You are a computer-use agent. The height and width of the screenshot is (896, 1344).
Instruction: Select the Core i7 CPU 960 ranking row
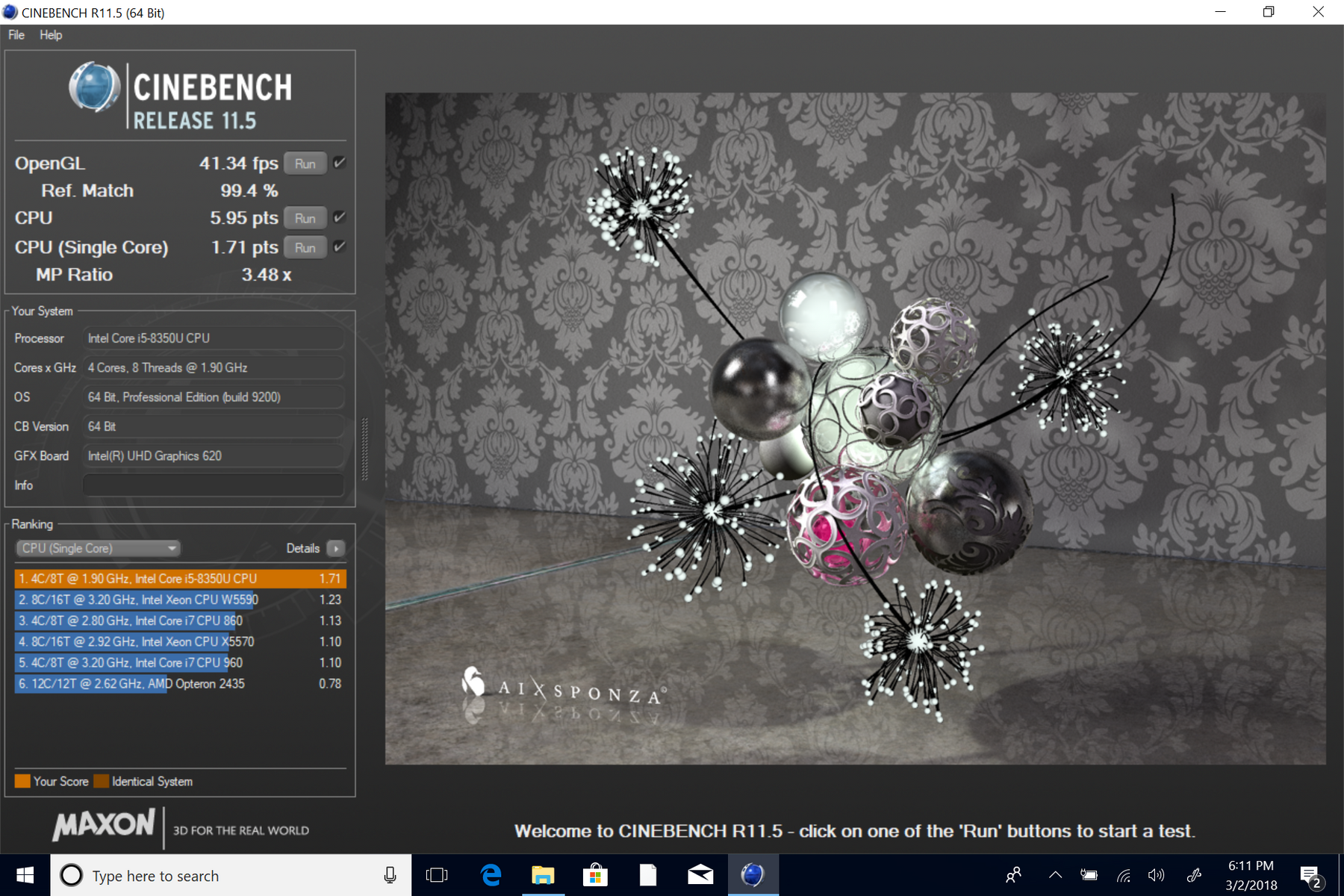180,662
